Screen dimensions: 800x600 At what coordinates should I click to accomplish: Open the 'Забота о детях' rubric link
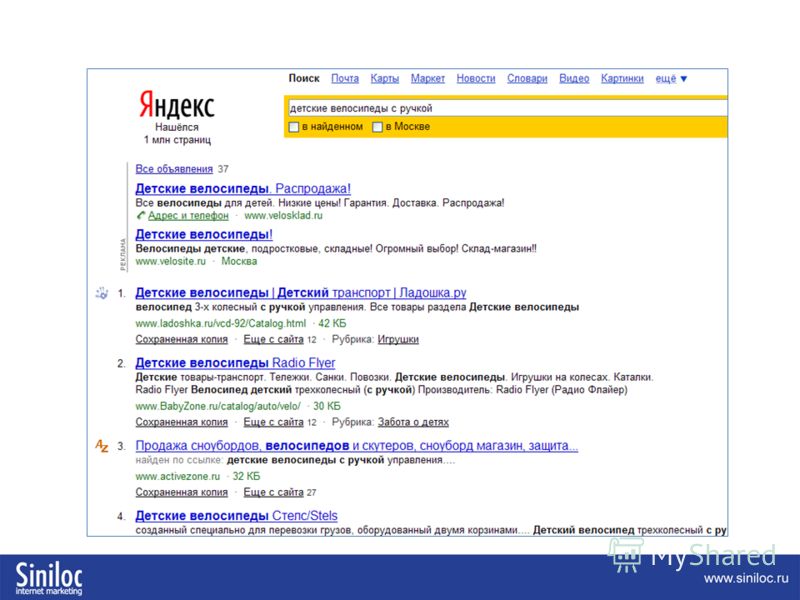pos(413,422)
